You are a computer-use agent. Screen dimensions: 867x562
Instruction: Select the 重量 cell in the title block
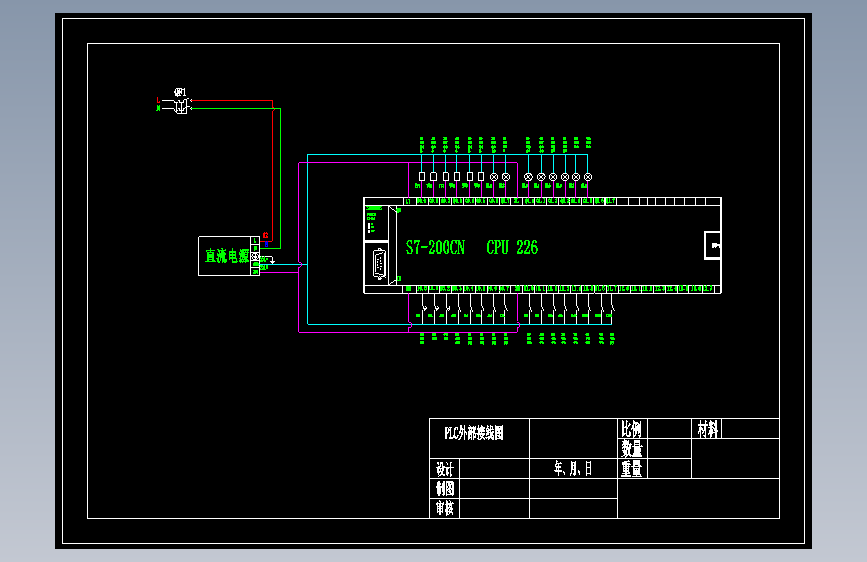631,469
